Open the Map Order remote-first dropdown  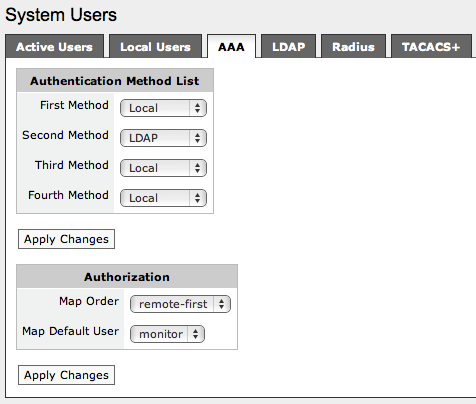click(x=180, y=304)
